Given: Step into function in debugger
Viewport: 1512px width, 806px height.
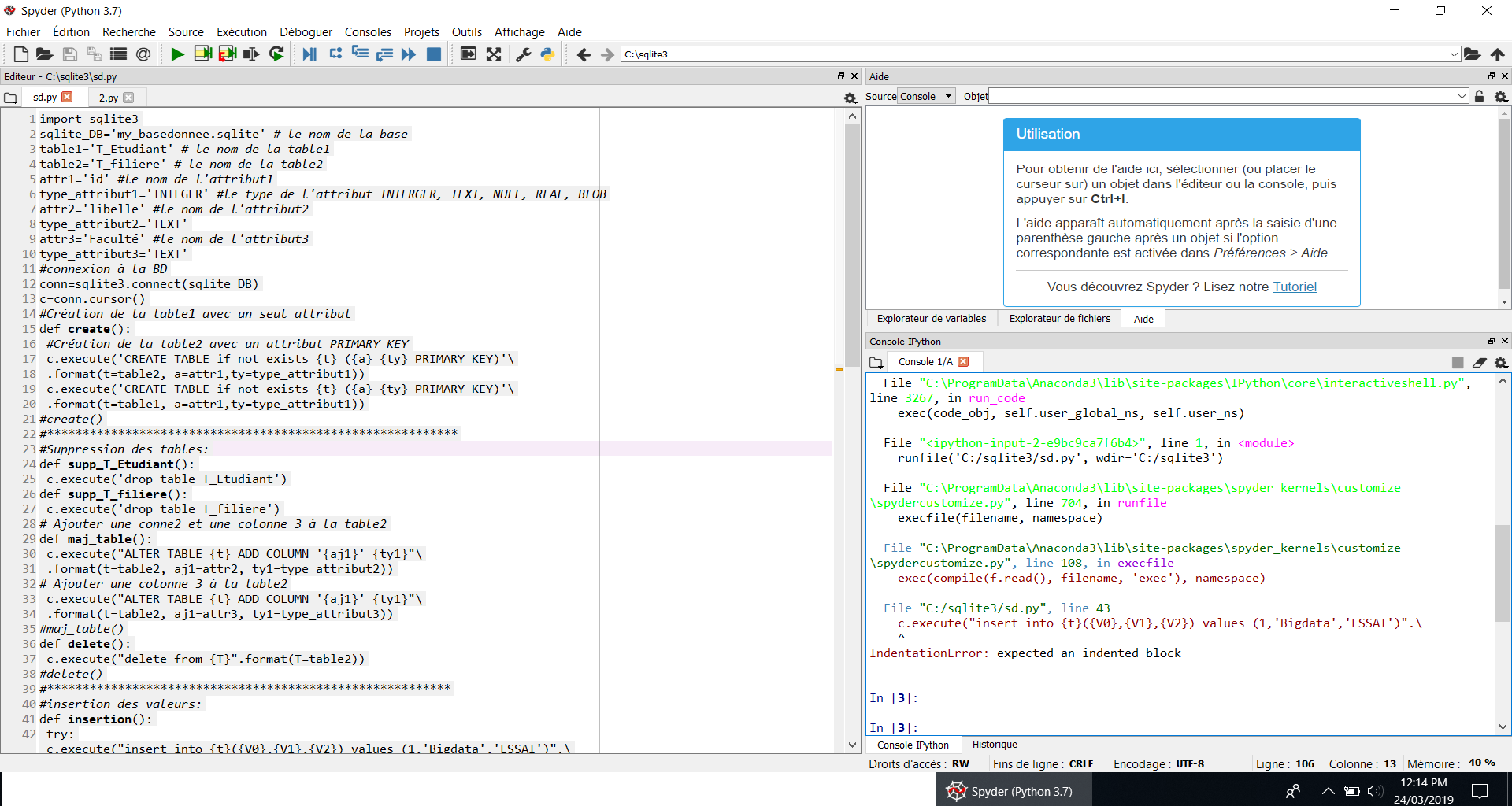Looking at the screenshot, I should (360, 54).
